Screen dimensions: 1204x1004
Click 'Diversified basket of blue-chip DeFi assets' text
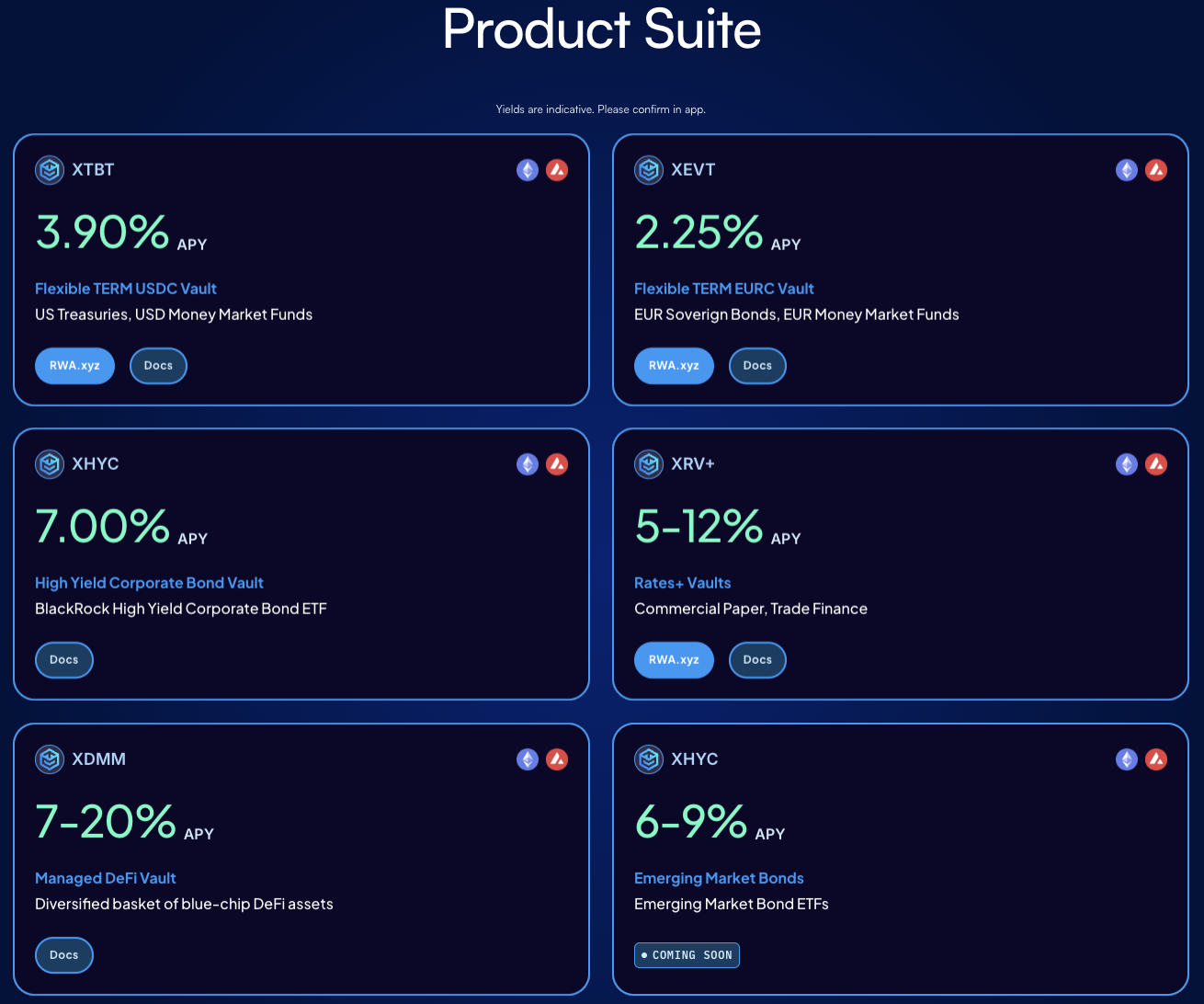pos(184,904)
